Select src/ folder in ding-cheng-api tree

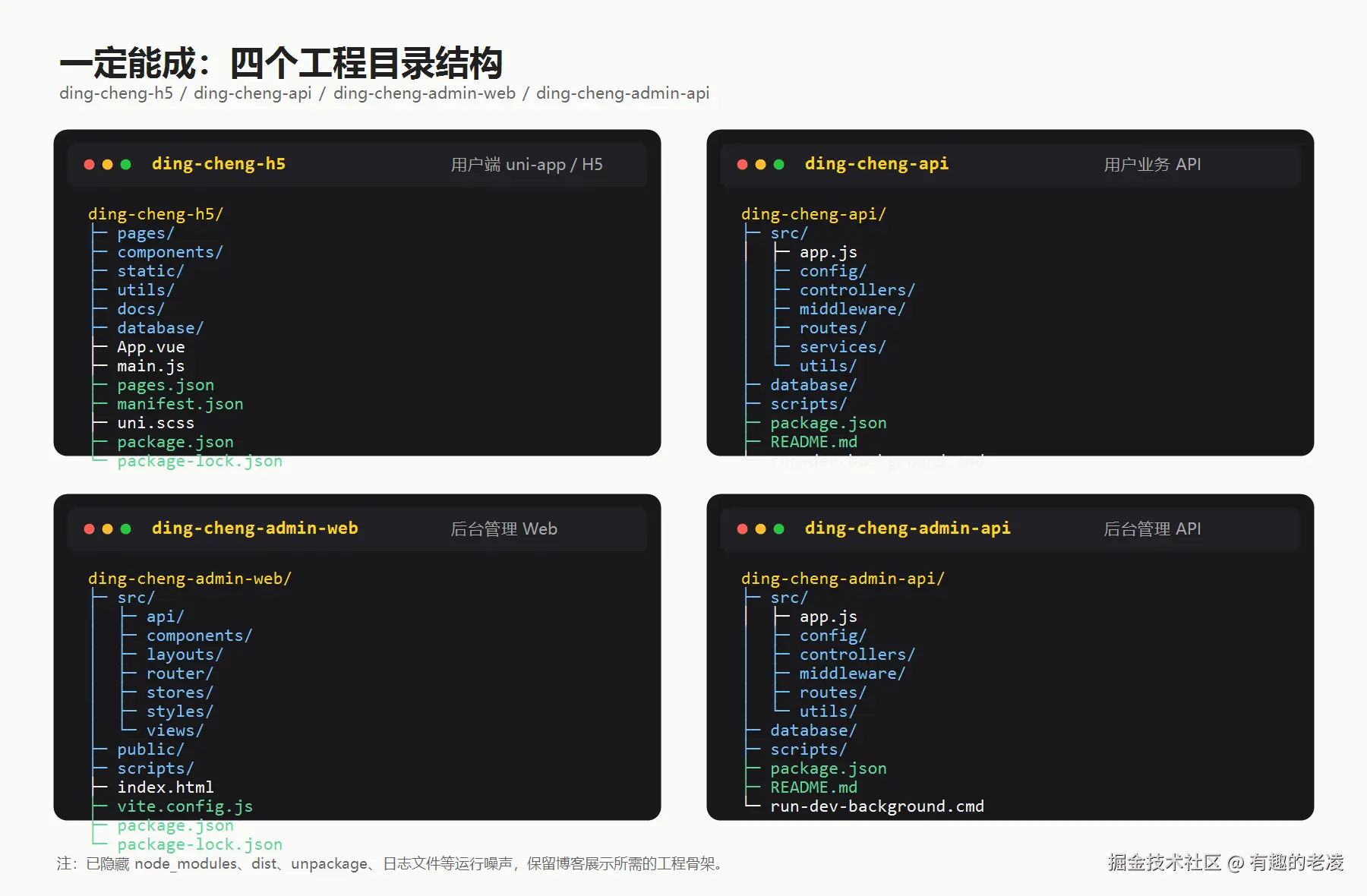click(789, 234)
